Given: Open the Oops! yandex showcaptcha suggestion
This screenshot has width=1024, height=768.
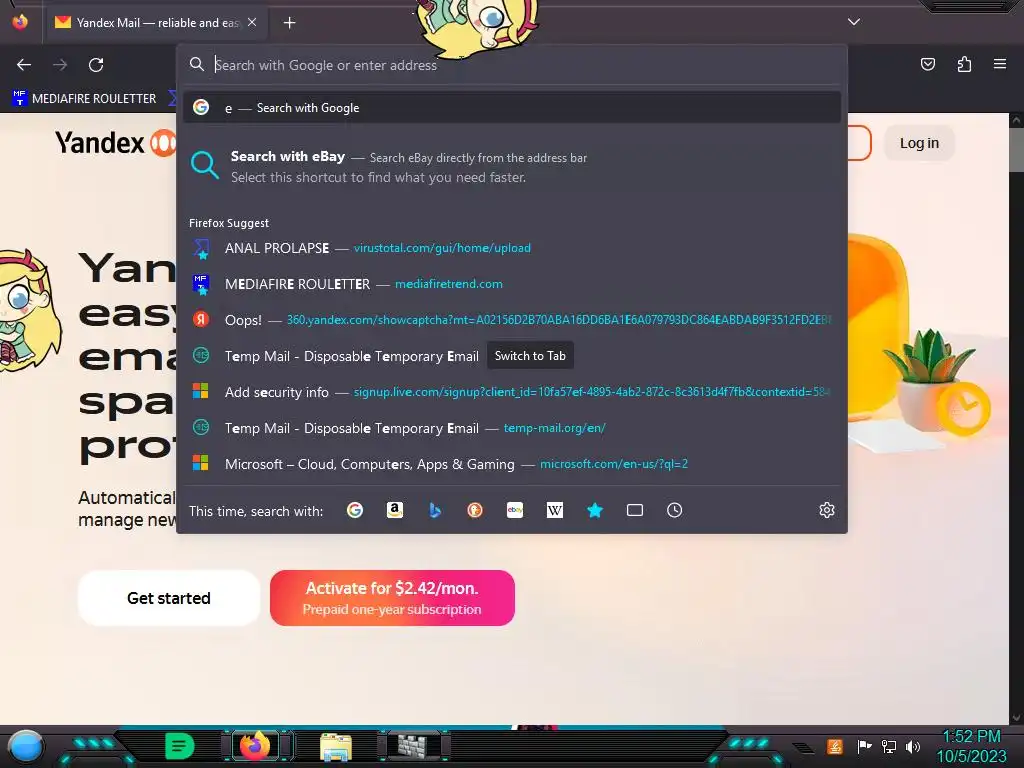Looking at the screenshot, I should (x=512, y=320).
